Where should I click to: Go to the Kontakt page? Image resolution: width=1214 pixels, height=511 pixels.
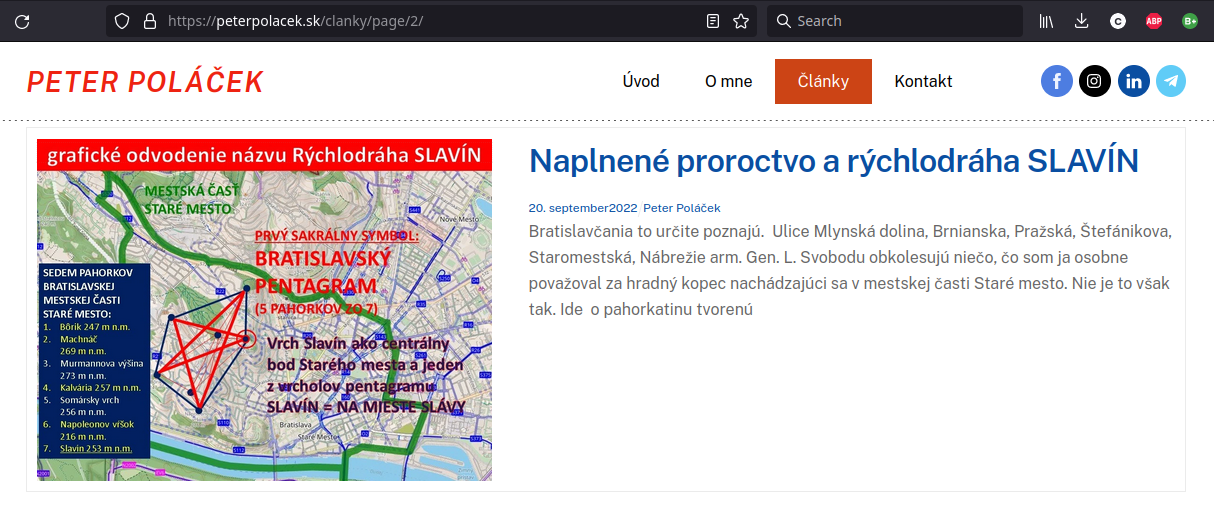tap(923, 81)
